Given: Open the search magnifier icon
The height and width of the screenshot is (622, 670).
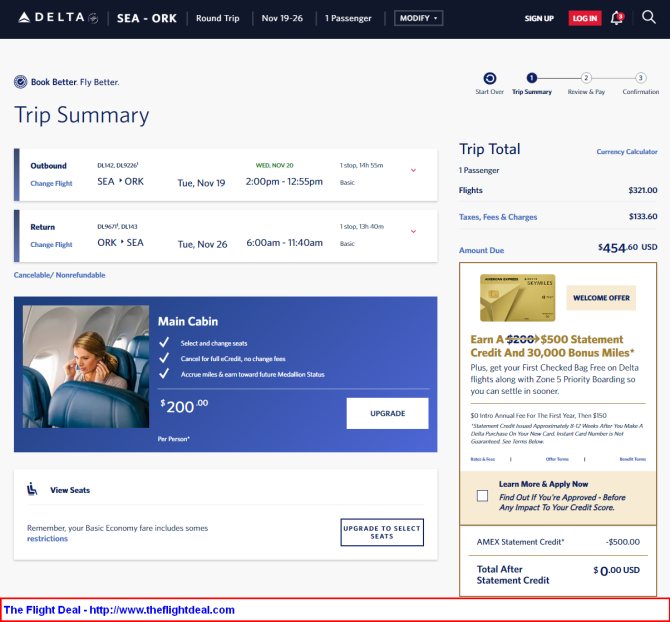Looking at the screenshot, I should (x=649, y=18).
